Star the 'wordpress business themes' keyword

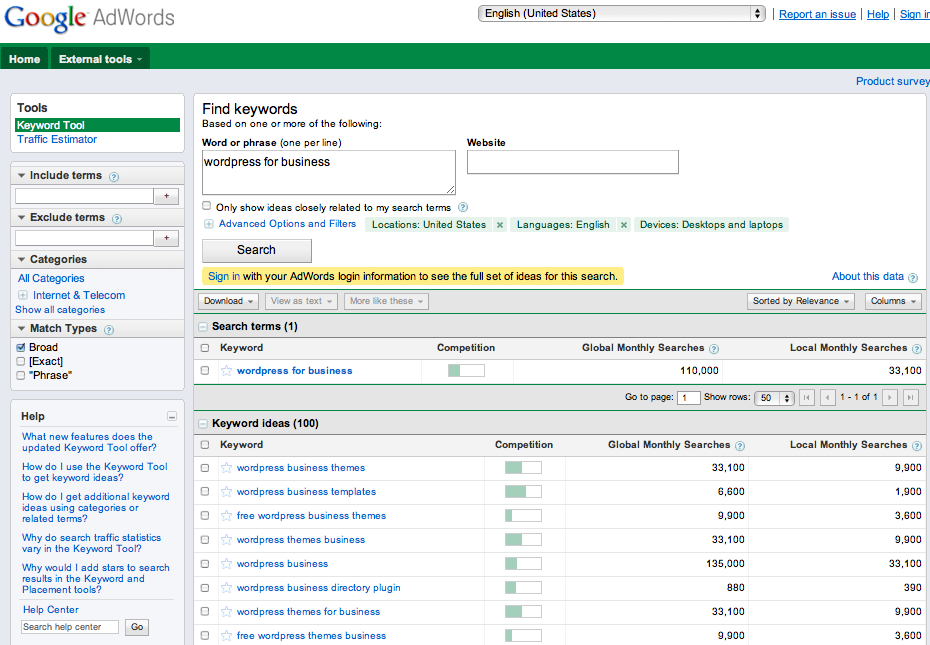coord(226,468)
